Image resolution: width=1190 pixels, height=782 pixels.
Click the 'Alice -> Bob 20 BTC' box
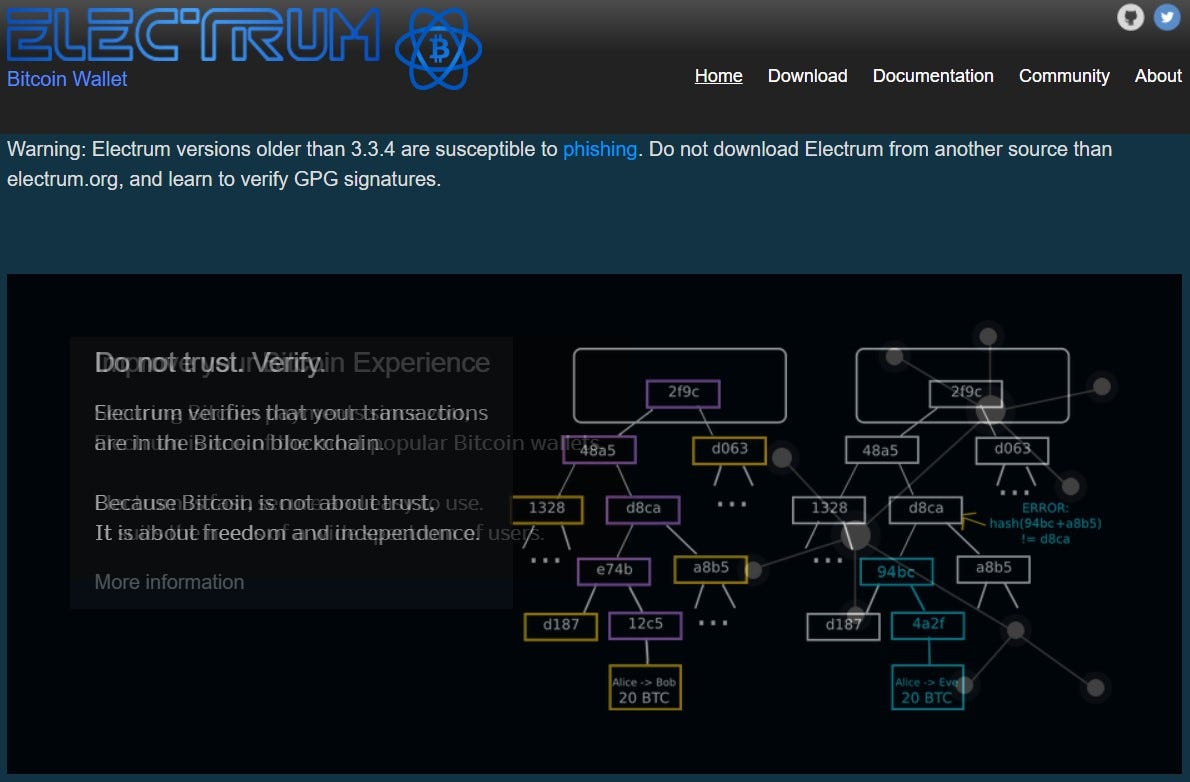click(x=645, y=688)
